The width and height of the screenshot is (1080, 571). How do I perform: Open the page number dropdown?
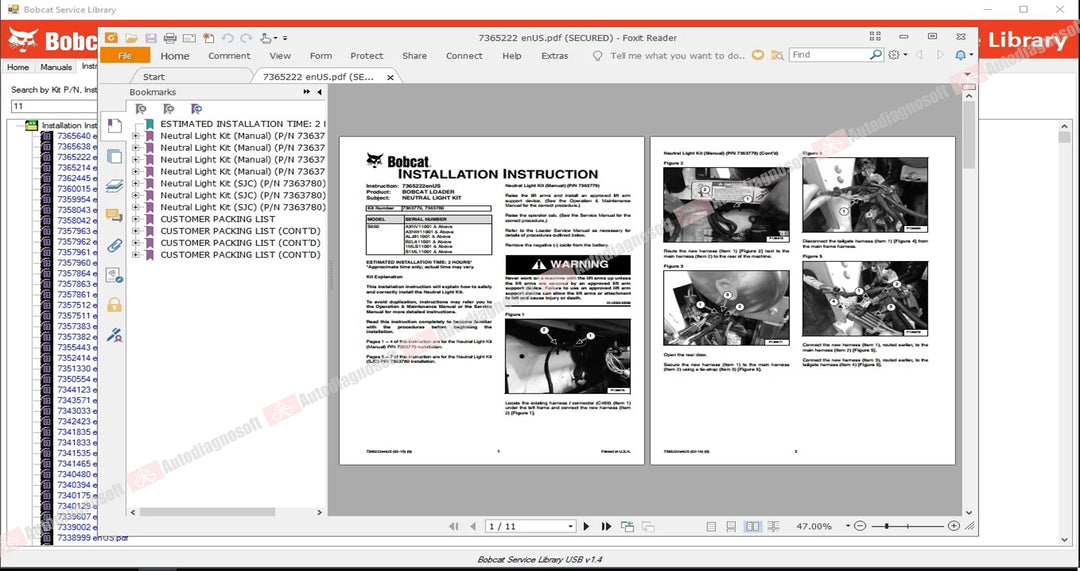[x=570, y=526]
